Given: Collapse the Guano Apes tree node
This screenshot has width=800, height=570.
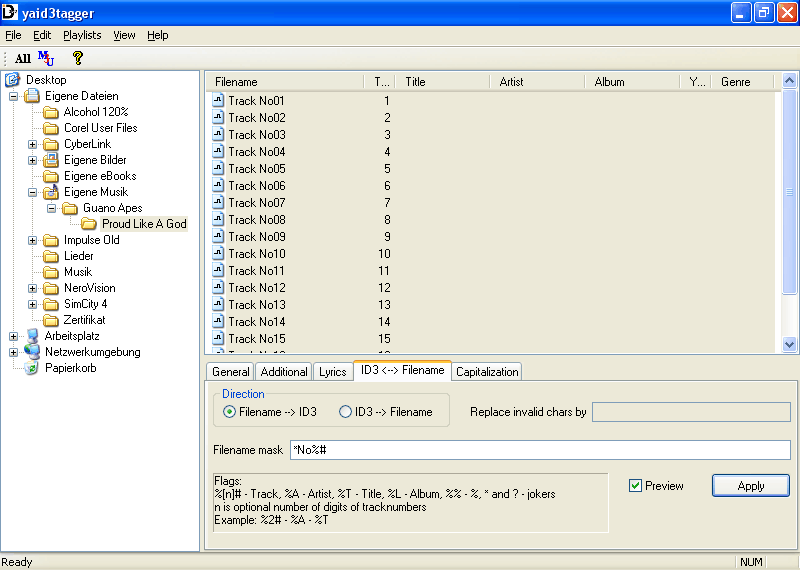Looking at the screenshot, I should tap(51, 208).
